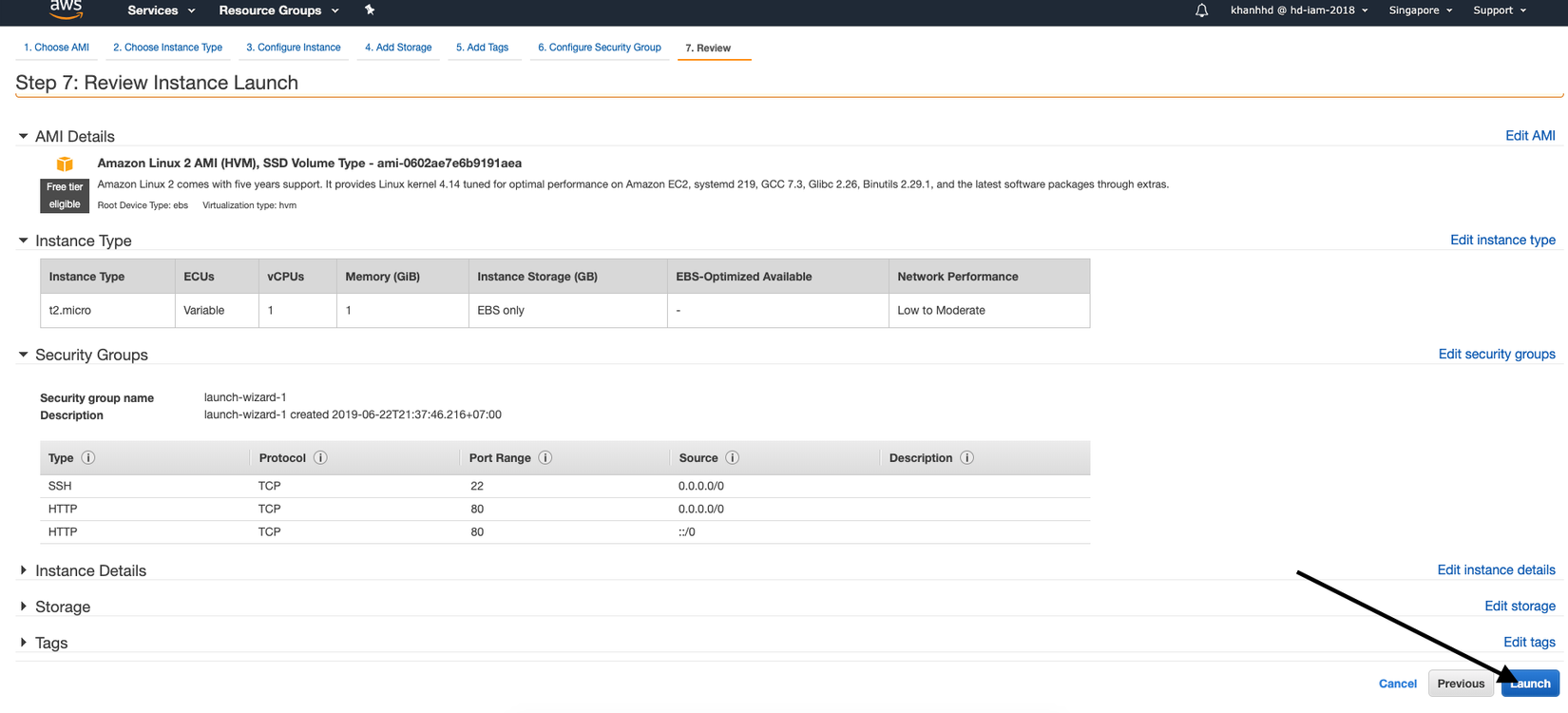Click the Variable ECUs cell
The width and height of the screenshot is (1568, 713).
click(217, 310)
